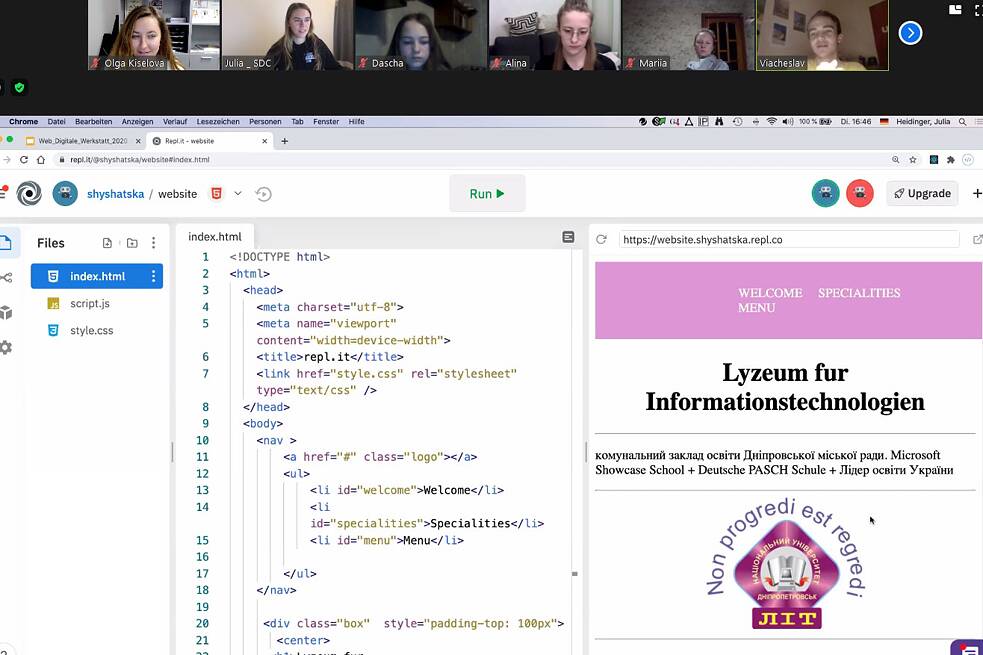Click the Chrome address bar URL

click(x=140, y=160)
